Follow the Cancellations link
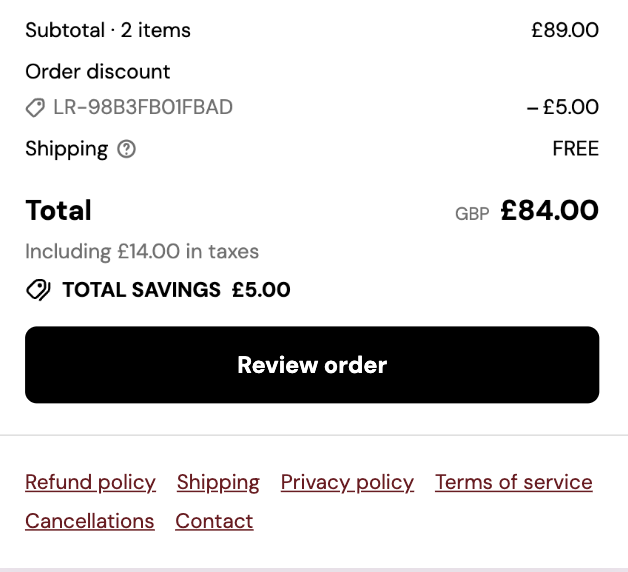 click(90, 521)
